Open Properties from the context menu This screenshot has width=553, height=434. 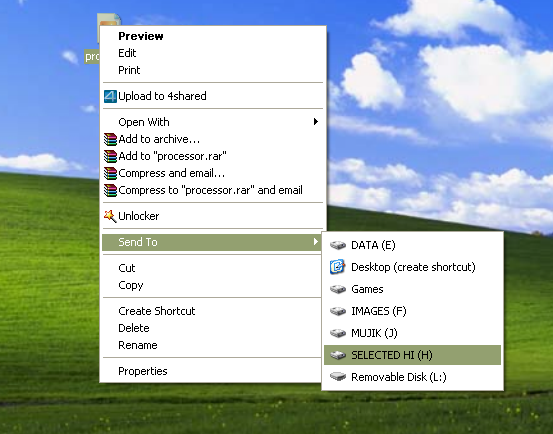pyautogui.click(x=213, y=371)
